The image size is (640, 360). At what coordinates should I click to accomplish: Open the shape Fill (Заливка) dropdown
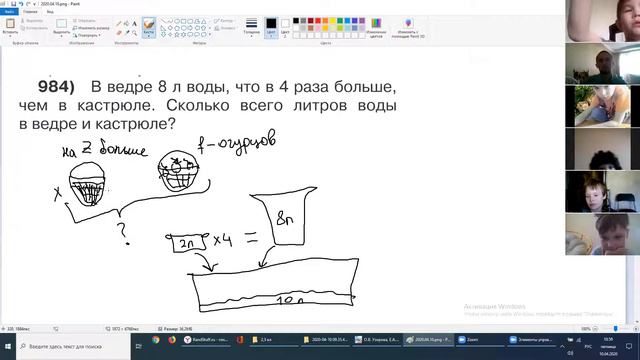[224, 28]
